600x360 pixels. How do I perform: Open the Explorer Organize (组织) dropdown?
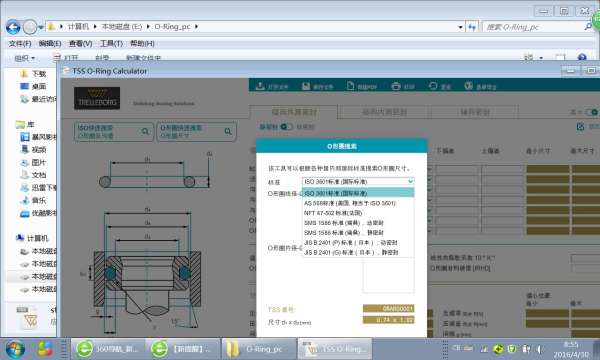pyautogui.click(x=24, y=58)
